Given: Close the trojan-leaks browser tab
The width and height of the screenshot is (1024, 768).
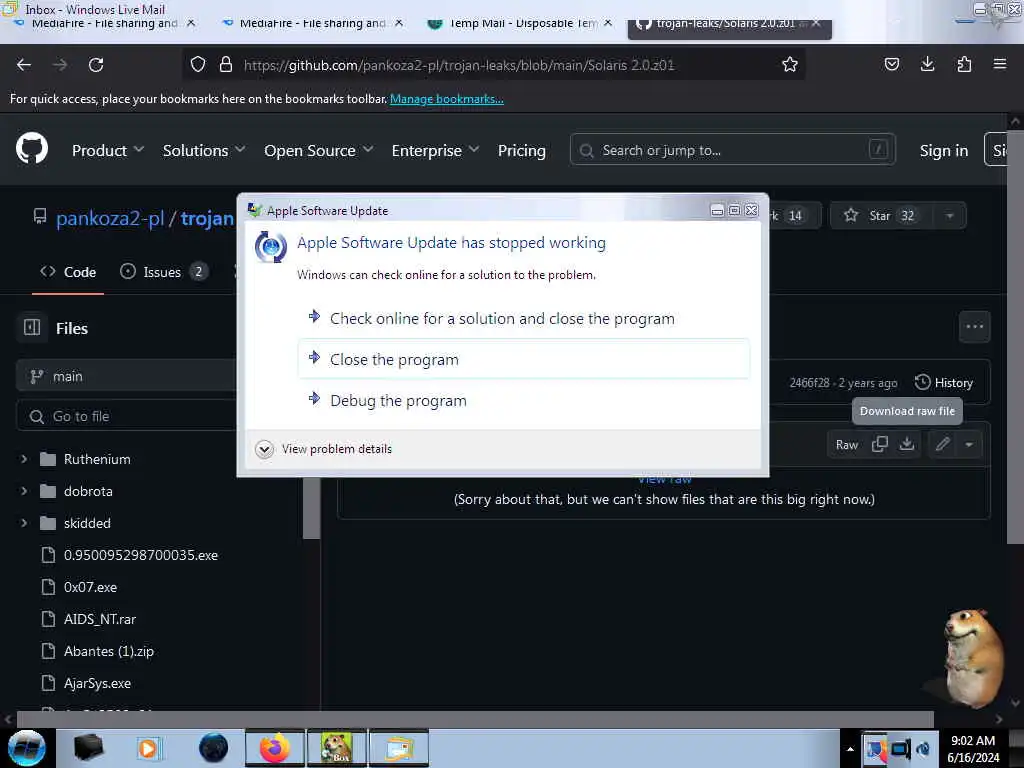Looking at the screenshot, I should 815,23.
